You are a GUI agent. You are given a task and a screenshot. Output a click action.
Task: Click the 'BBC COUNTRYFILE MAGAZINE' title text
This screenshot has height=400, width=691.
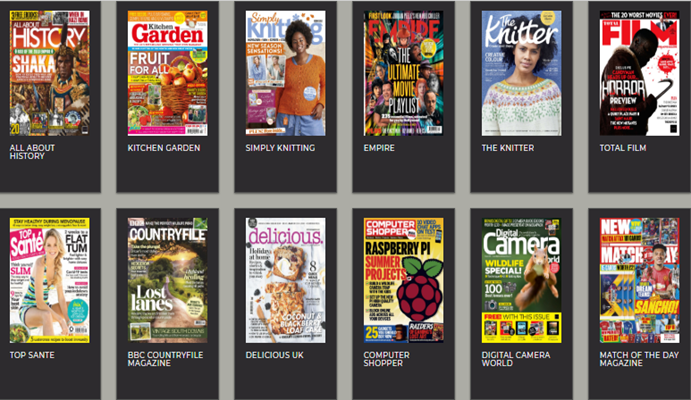[165, 359]
